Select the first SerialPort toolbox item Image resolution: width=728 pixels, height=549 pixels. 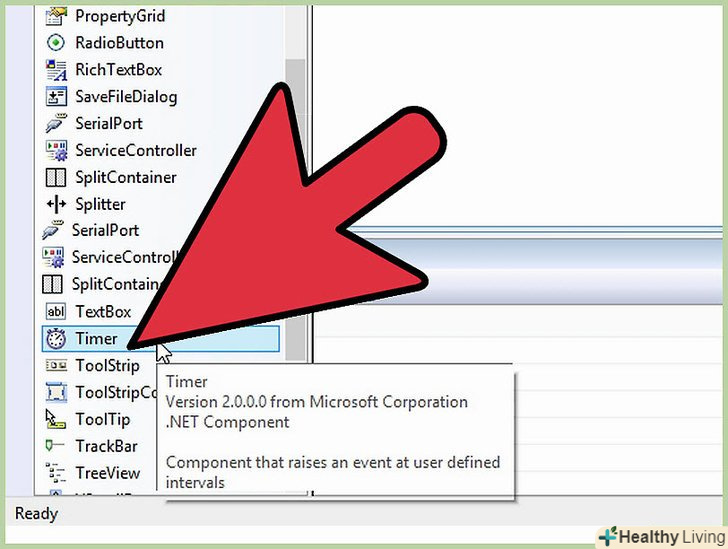(x=95, y=124)
